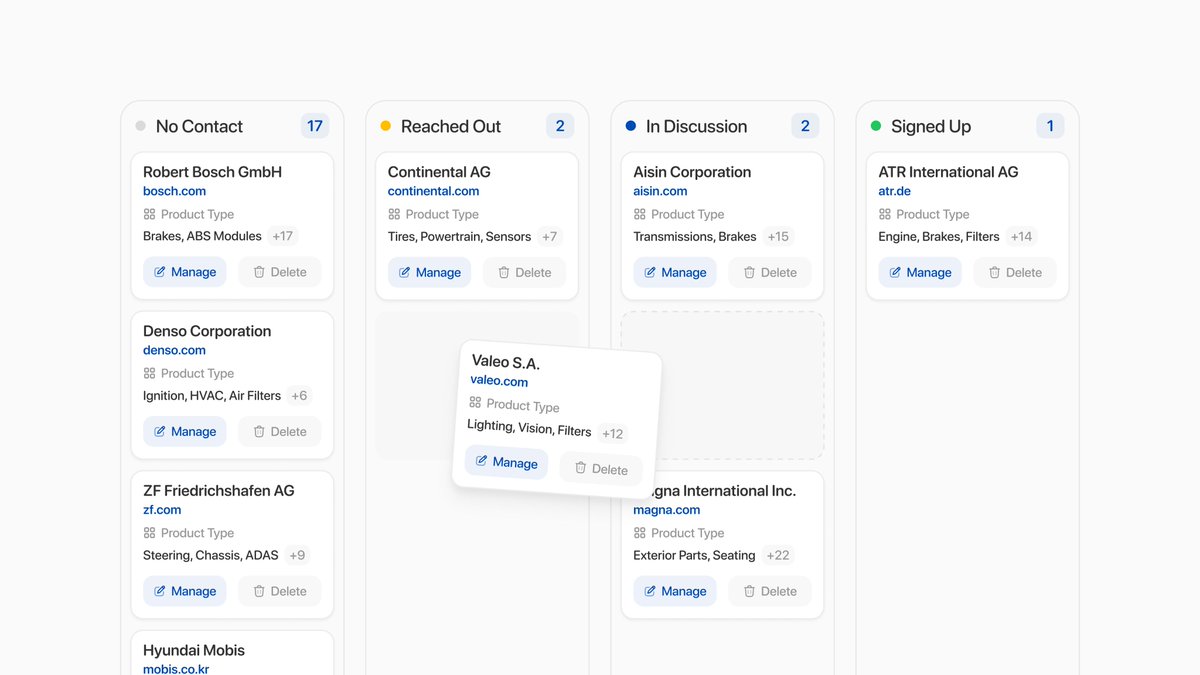Show the +9 more products on ZF
The image size is (1200, 675).
pos(297,555)
